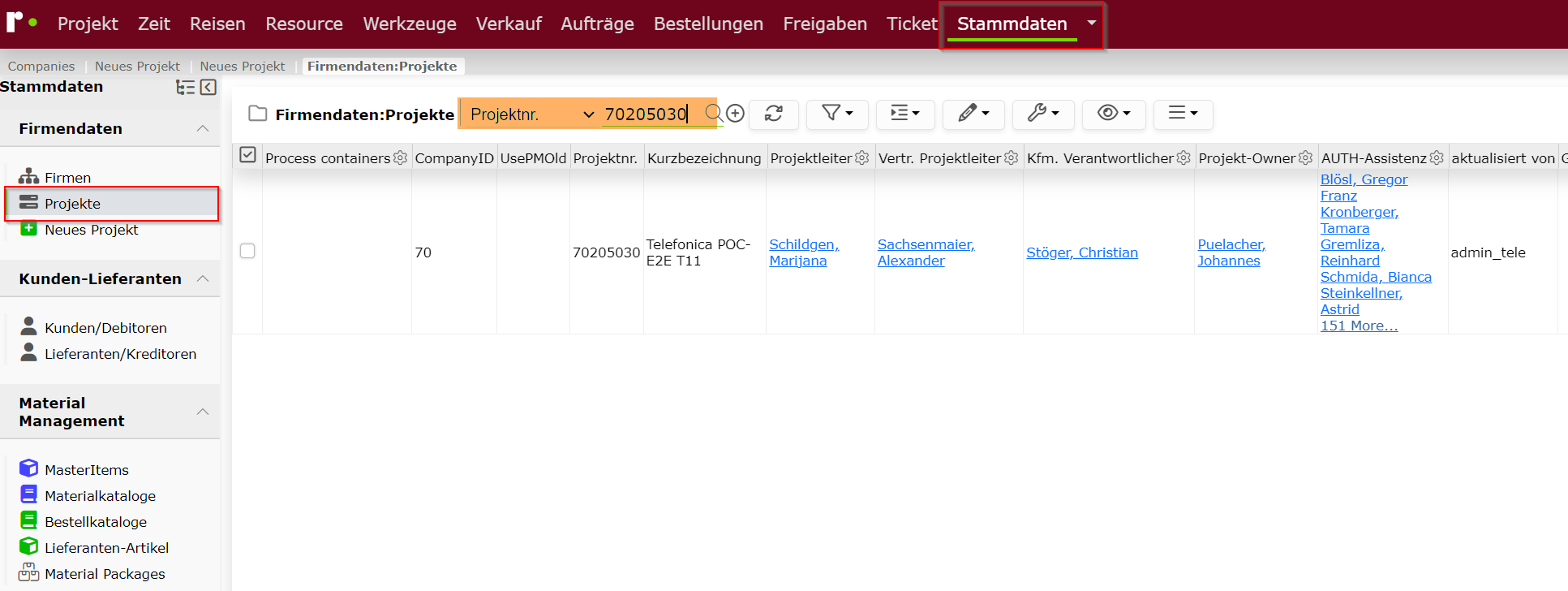Open the Zeit menu
The width and height of the screenshot is (1568, 591).
coord(154,24)
